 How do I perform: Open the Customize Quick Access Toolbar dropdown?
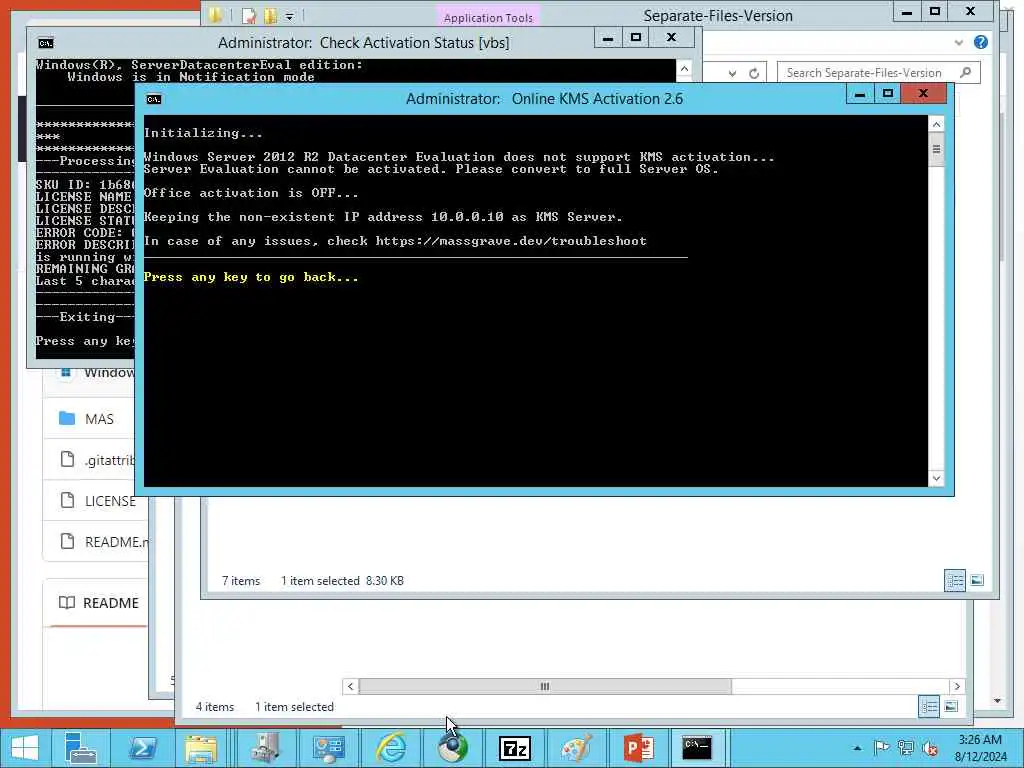(290, 16)
